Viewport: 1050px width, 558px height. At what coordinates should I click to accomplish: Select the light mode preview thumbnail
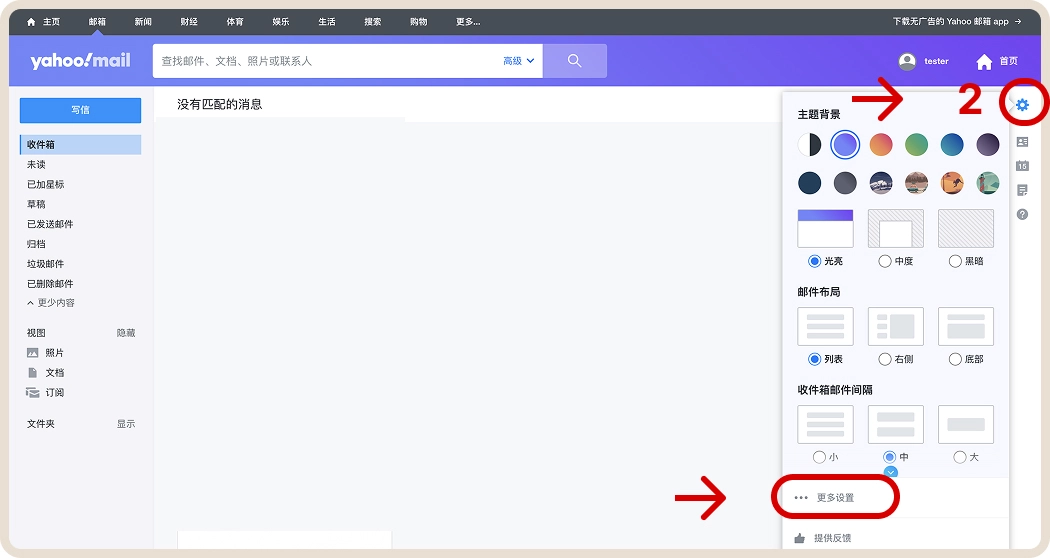coord(825,228)
